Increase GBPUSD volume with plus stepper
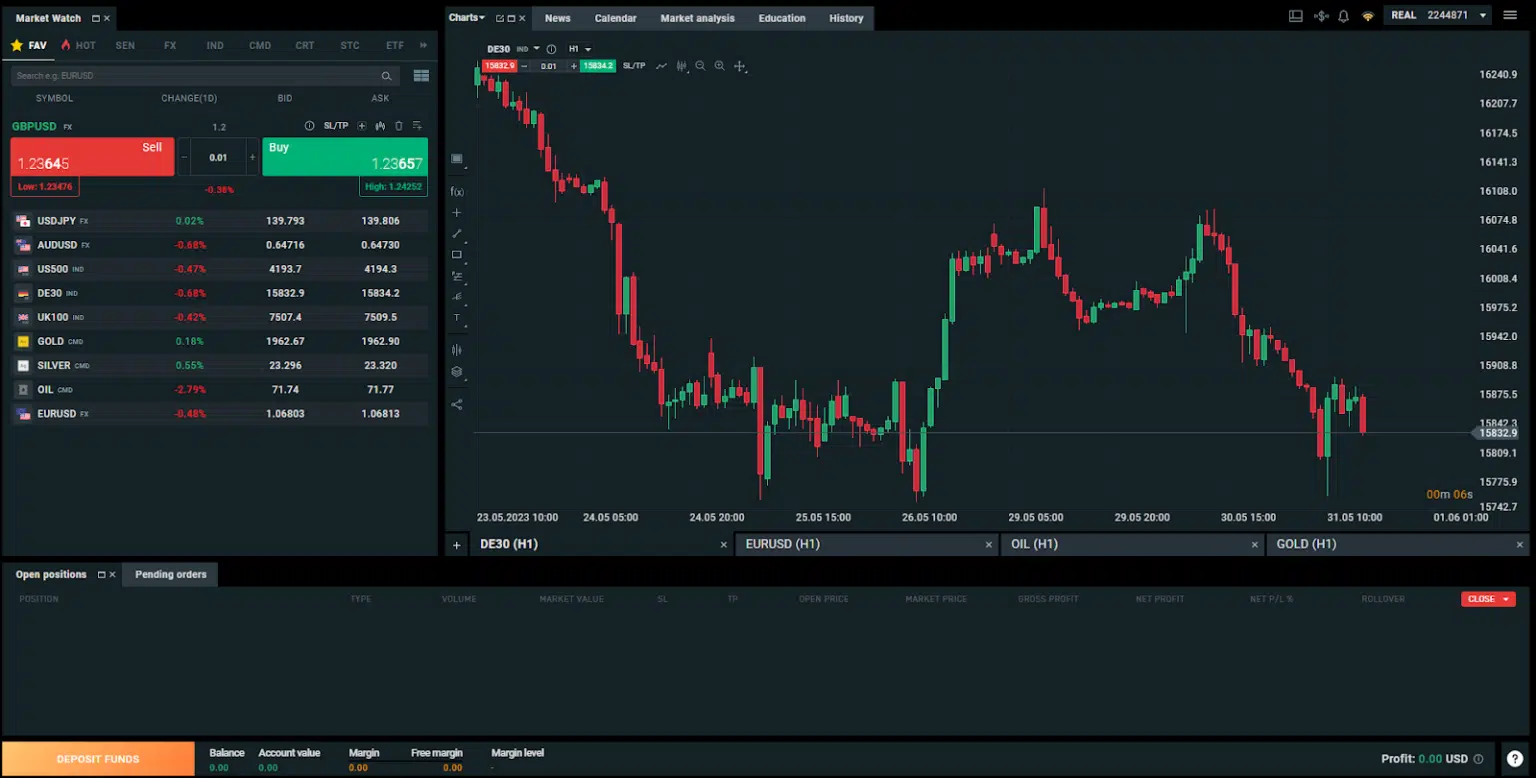1536x778 pixels. [x=252, y=157]
